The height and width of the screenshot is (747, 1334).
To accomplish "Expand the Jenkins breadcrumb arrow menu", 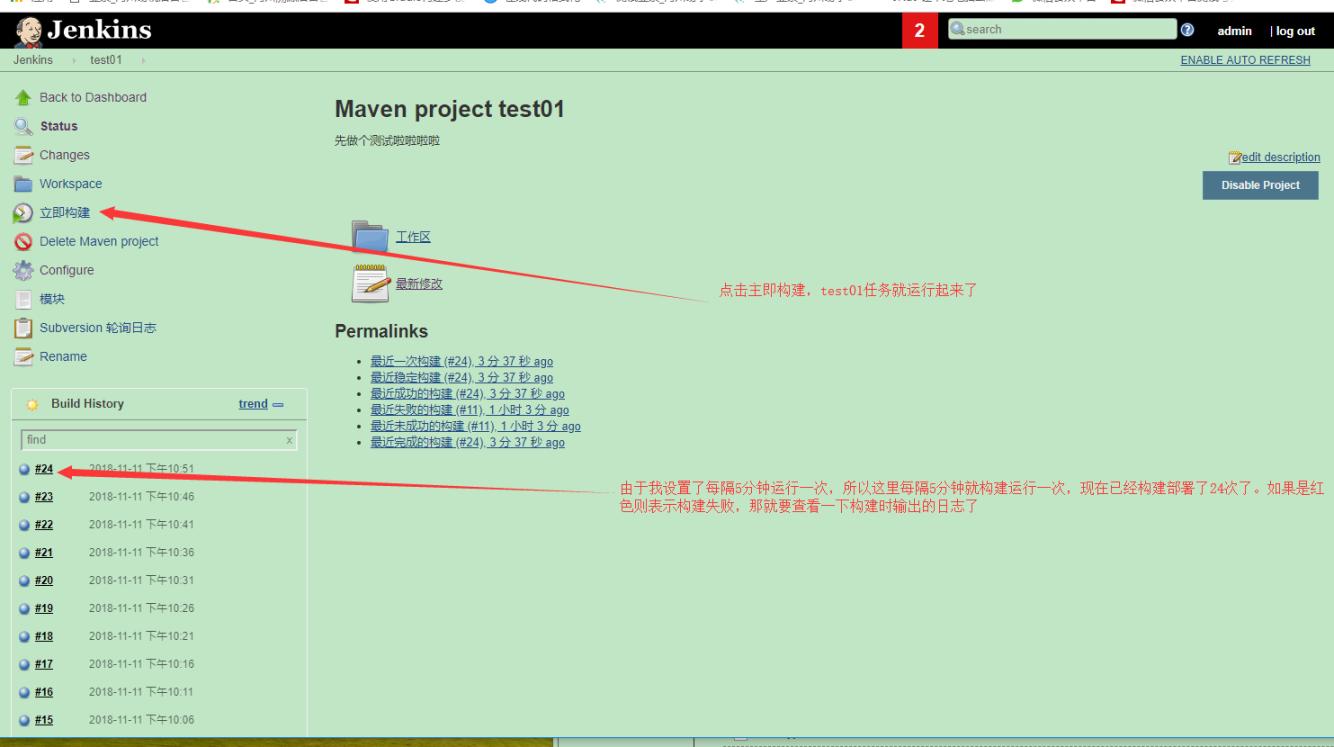I will tap(71, 61).
